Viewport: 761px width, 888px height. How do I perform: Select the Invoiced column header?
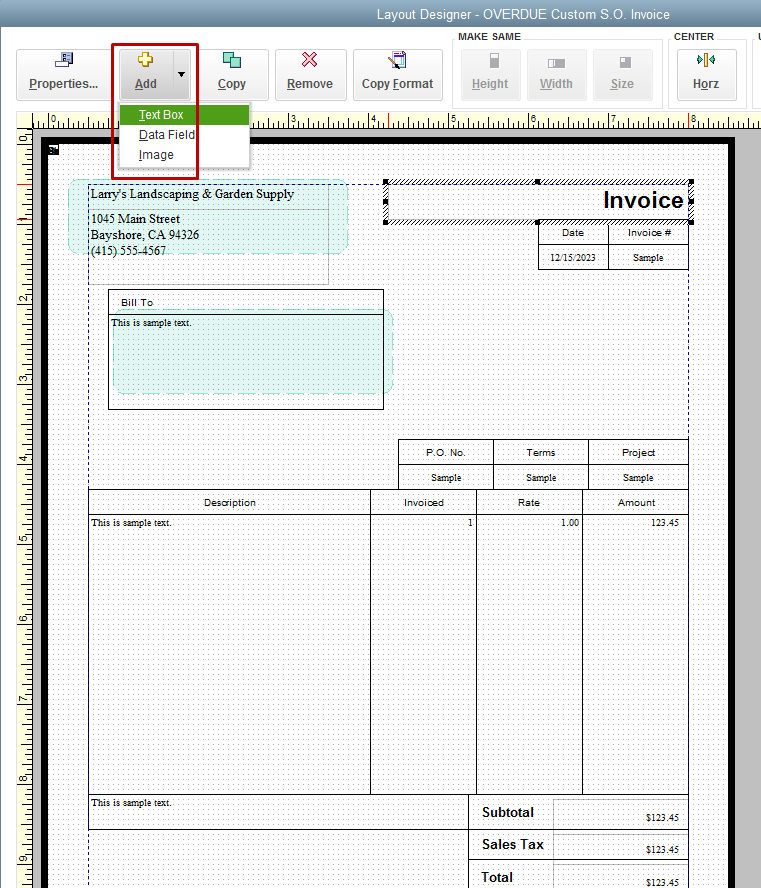pos(424,502)
